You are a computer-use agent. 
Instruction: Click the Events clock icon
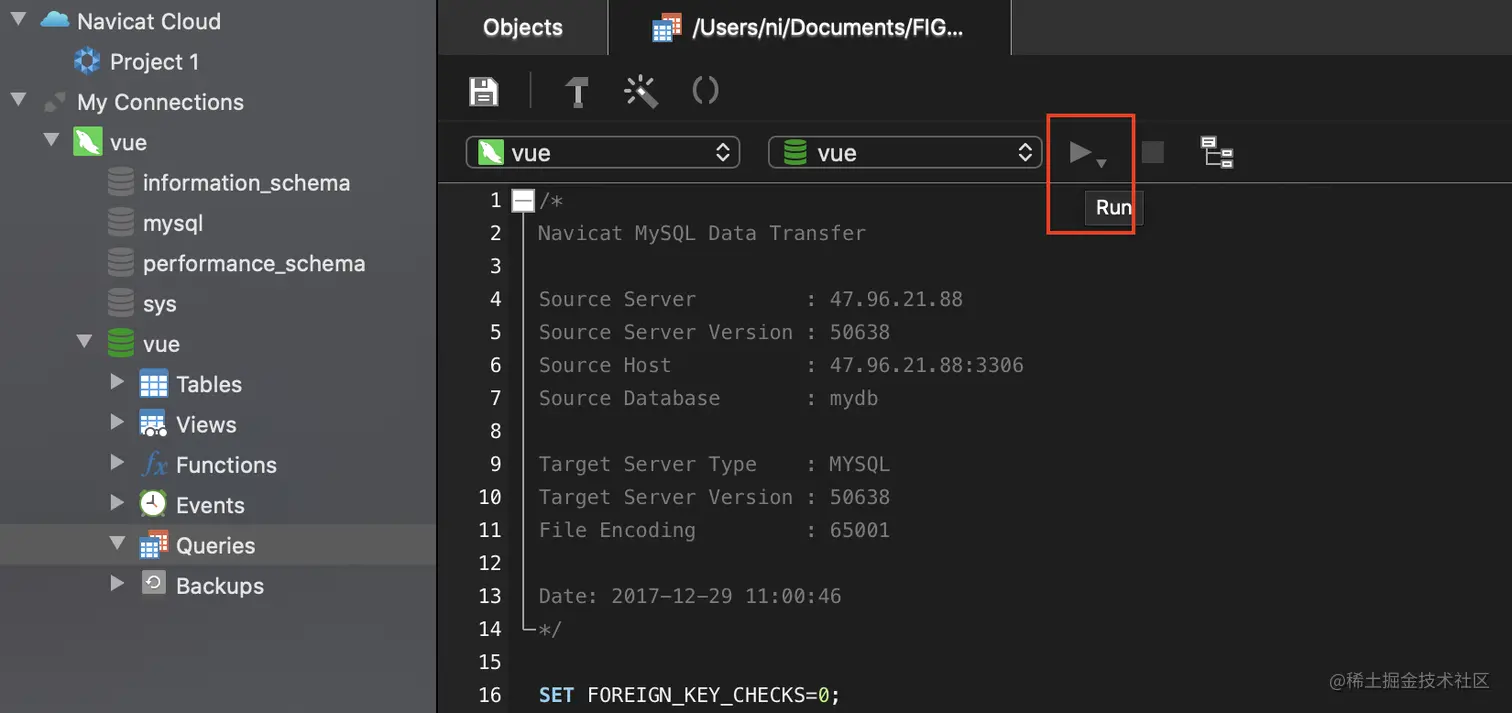click(154, 505)
